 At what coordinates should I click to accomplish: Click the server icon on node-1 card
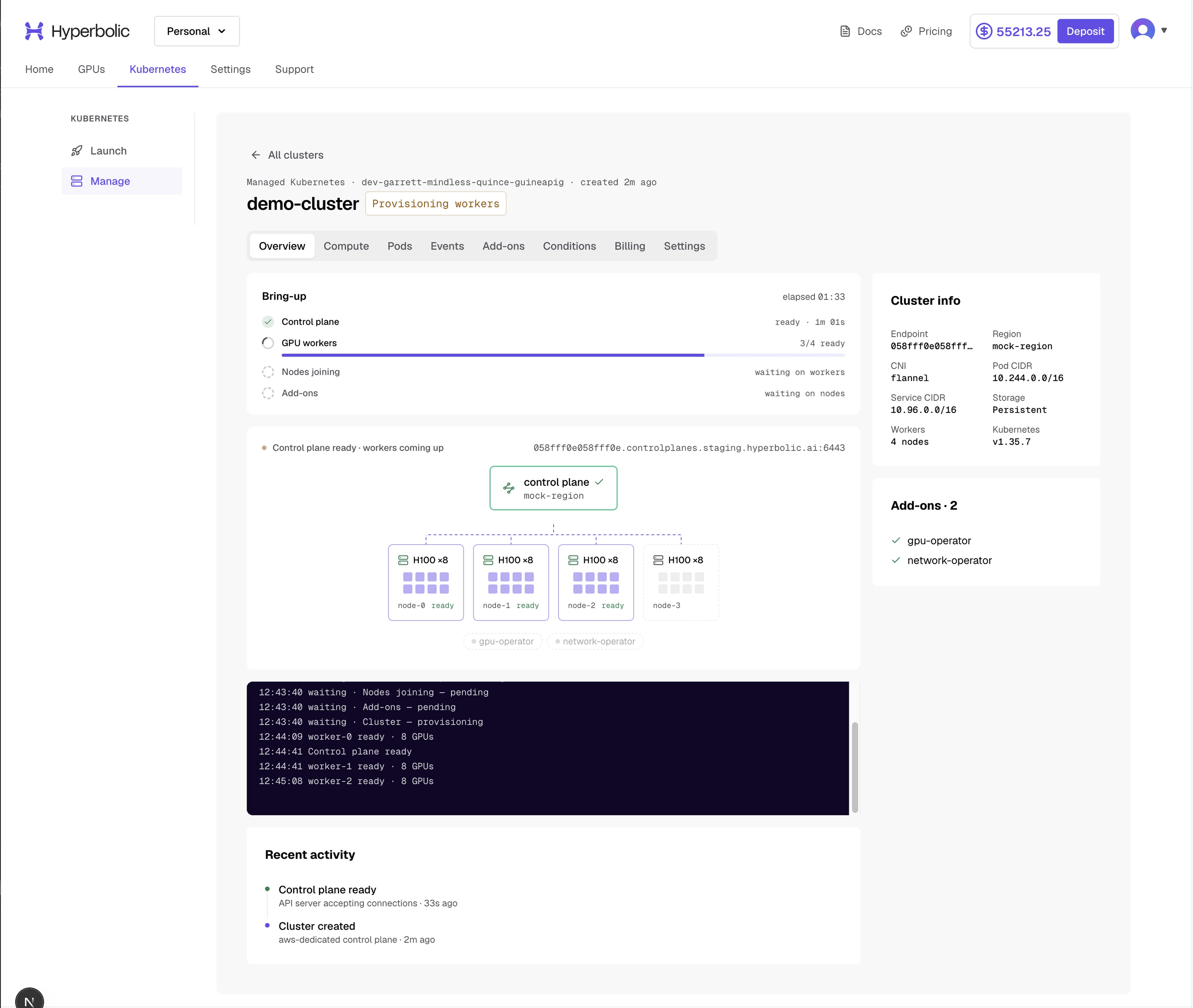pos(488,560)
